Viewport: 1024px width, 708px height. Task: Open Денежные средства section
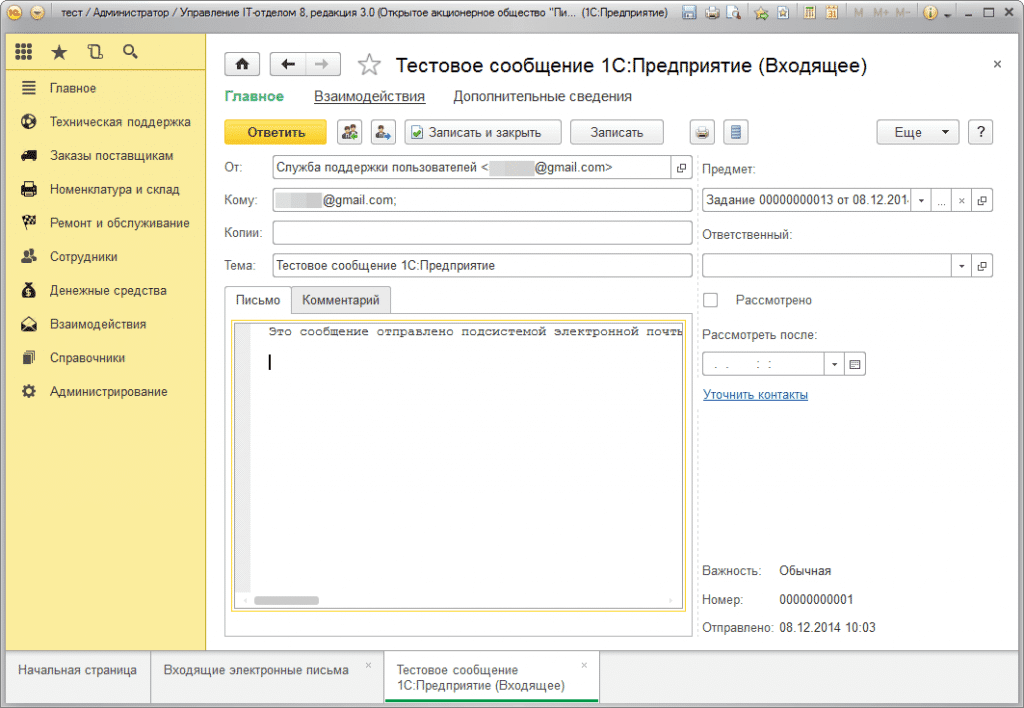pyautogui.click(x=106, y=291)
